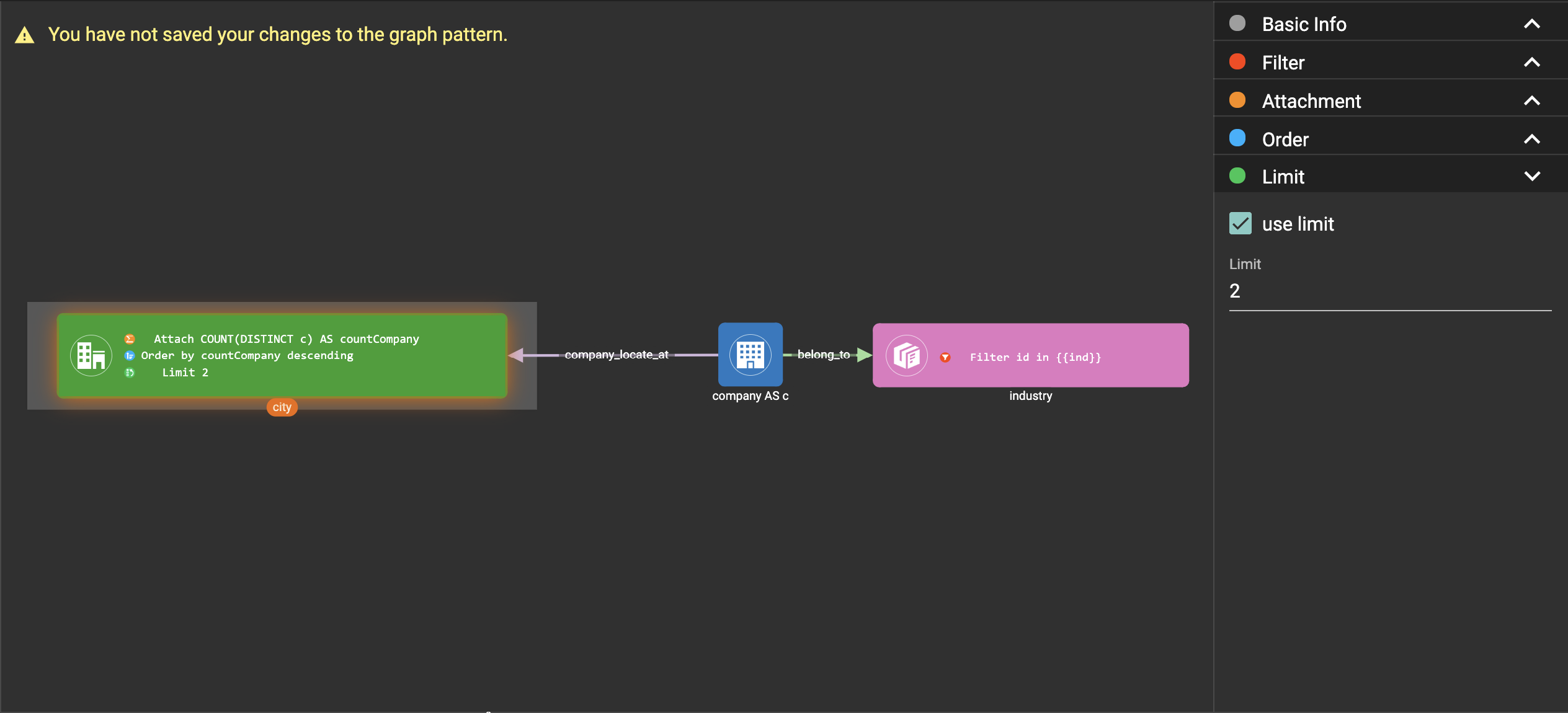Click the company_locate_at edge label
This screenshot has width=1568, height=713.
click(616, 355)
